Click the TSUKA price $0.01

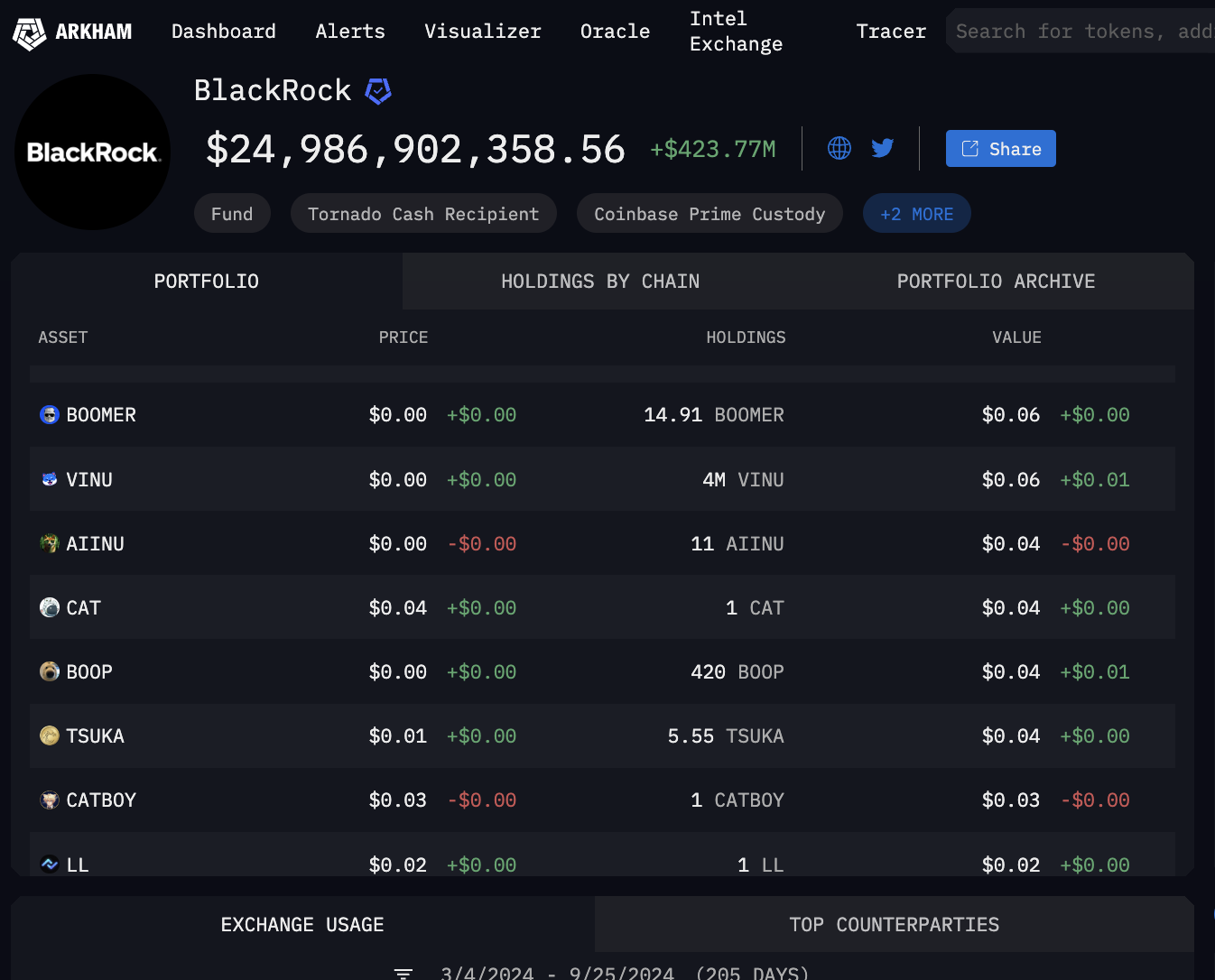click(397, 735)
